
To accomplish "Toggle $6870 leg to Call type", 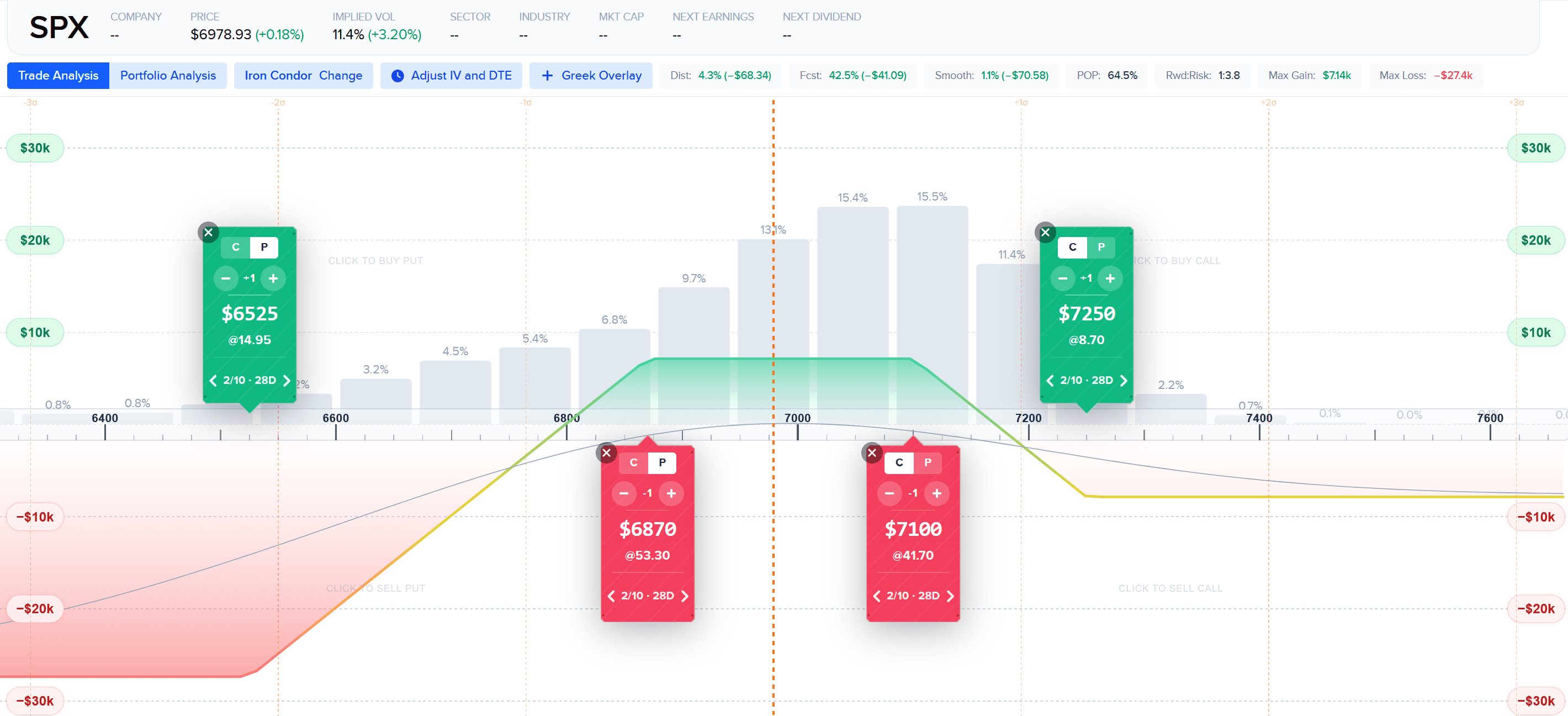I will (x=634, y=463).
